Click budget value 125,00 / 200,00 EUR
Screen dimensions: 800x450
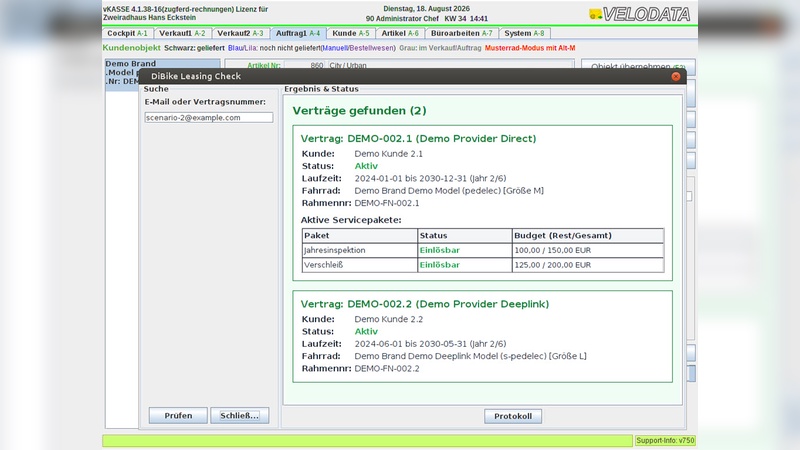[x=553, y=265]
